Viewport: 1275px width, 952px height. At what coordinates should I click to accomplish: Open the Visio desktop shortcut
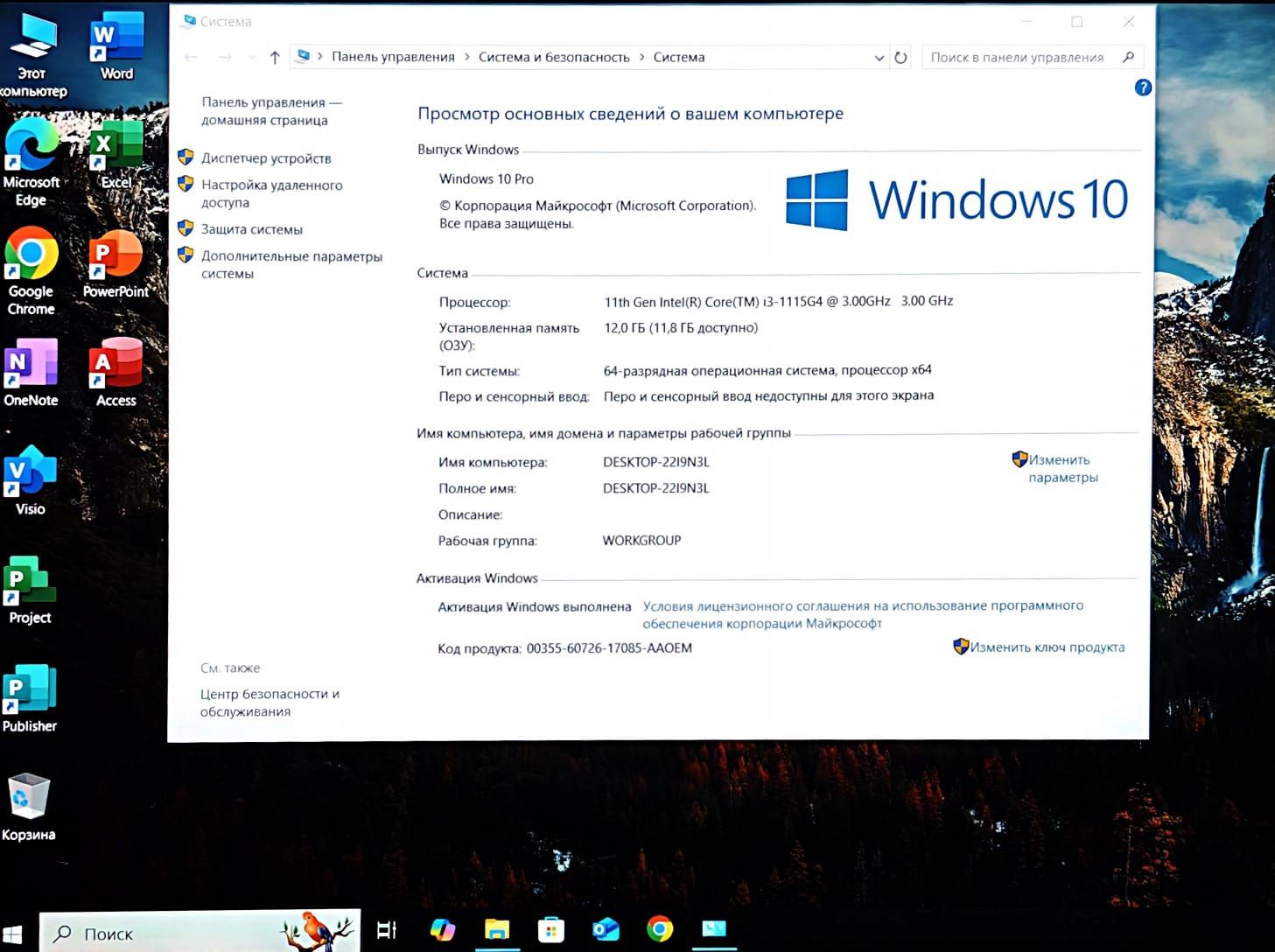pos(31,481)
